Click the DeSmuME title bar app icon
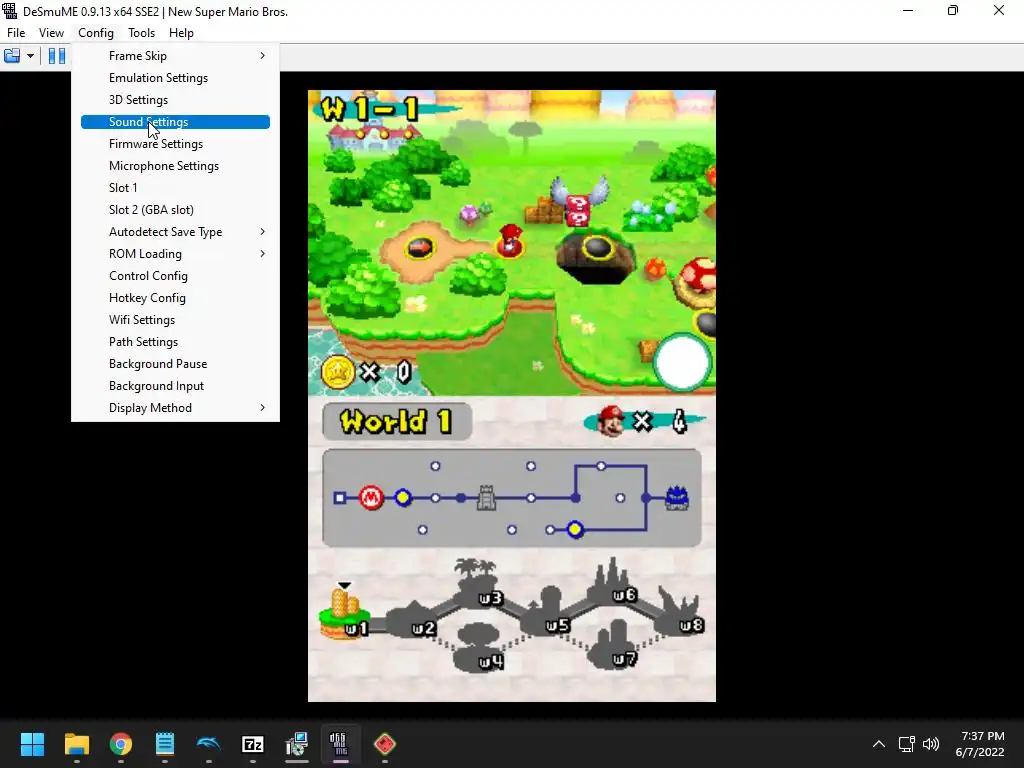 [10, 11]
